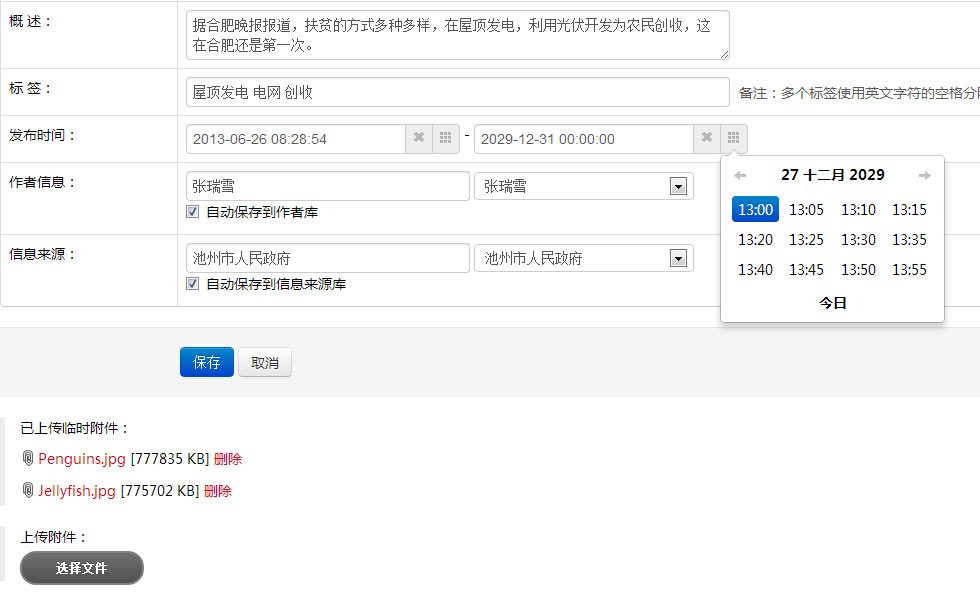Screen dimensions: 980x600
Task: Go to previous period with left arrow
Action: coord(740,176)
